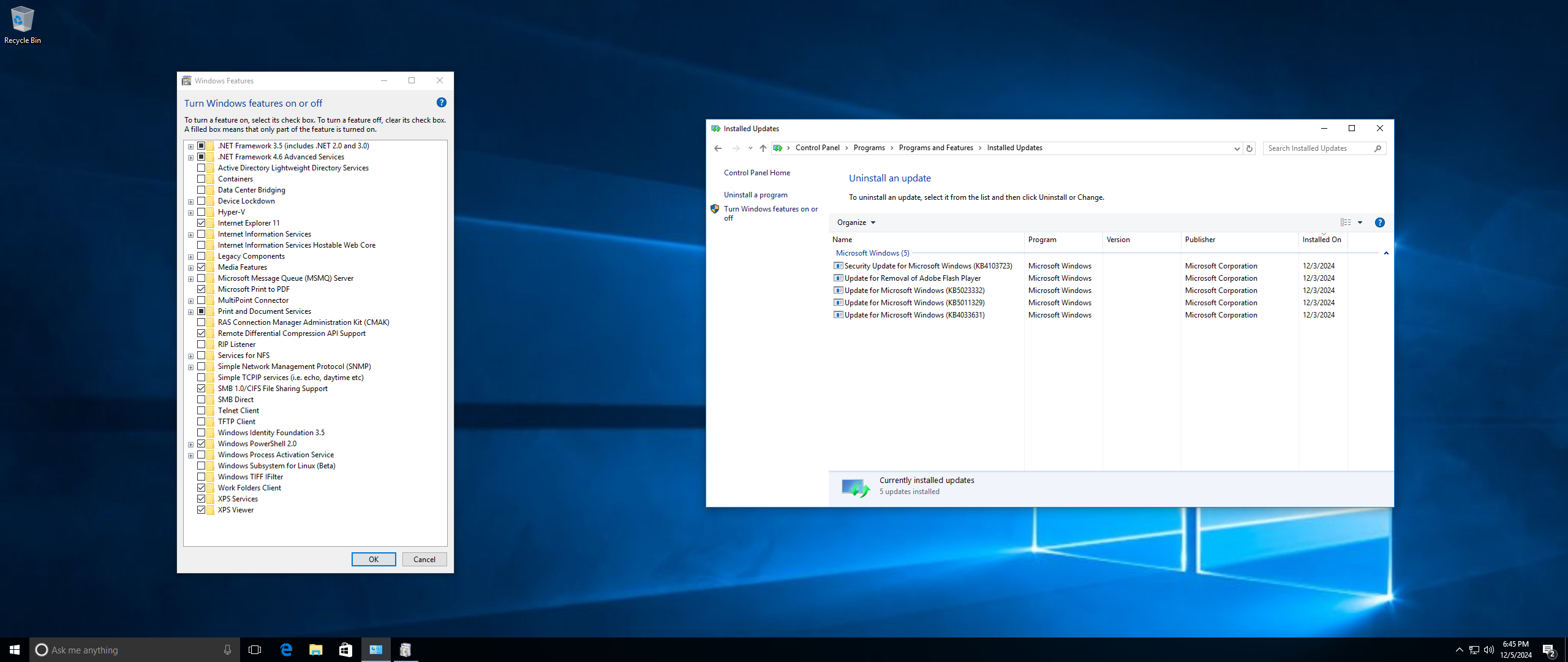1568x662 pixels.
Task: Click the Control Panel icon in address bar
Action: [x=777, y=148]
